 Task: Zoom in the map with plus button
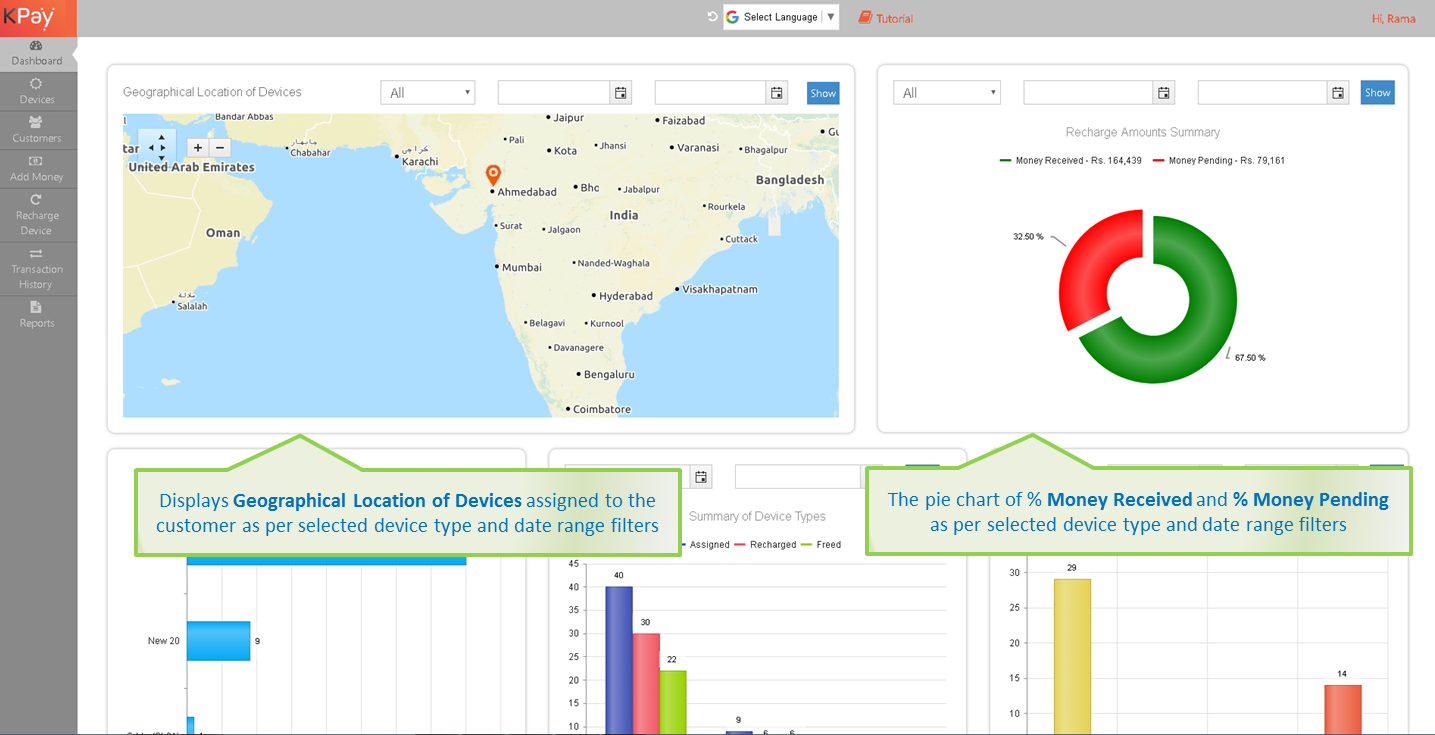click(x=198, y=148)
